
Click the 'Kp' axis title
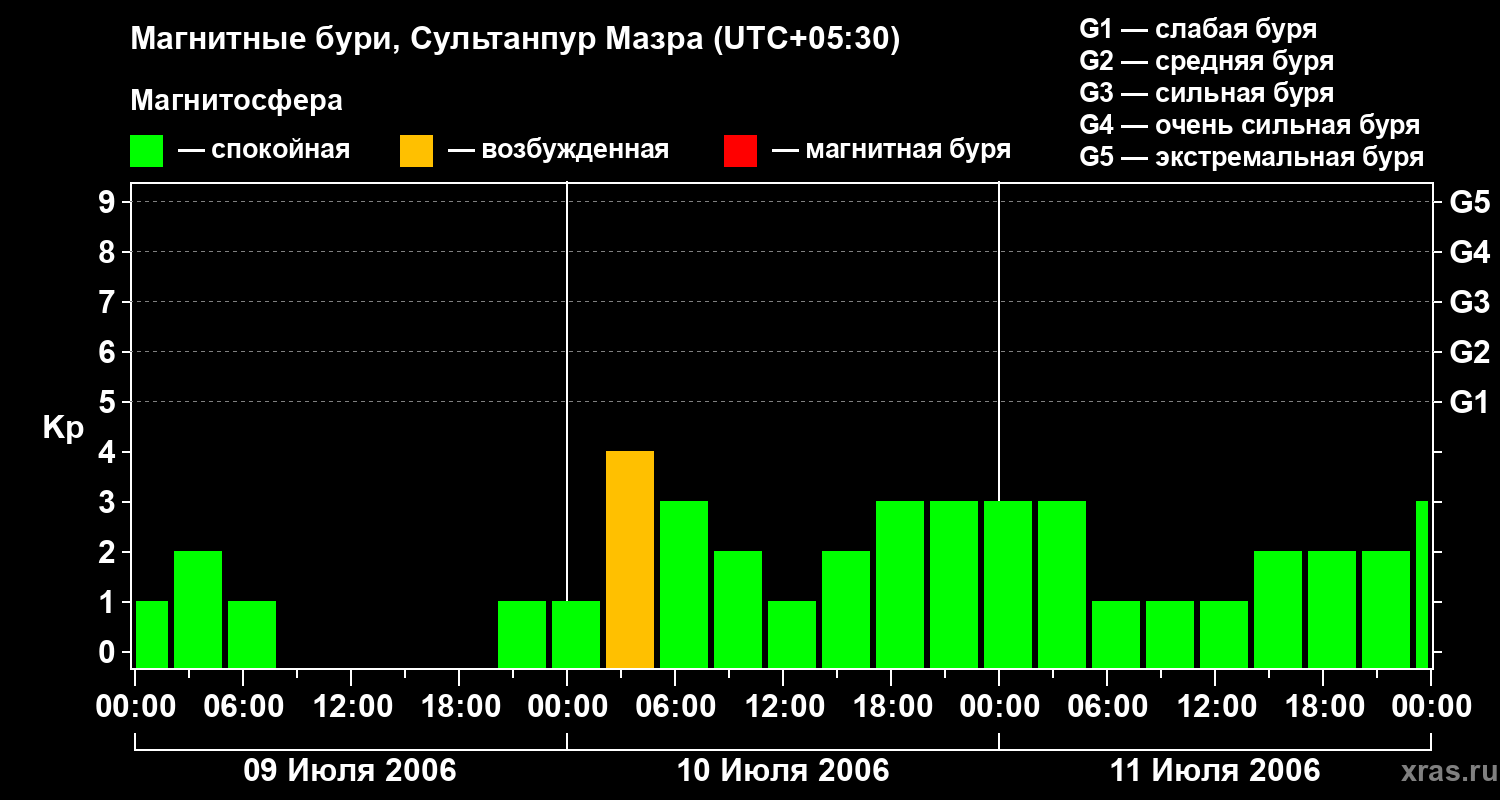63,428
